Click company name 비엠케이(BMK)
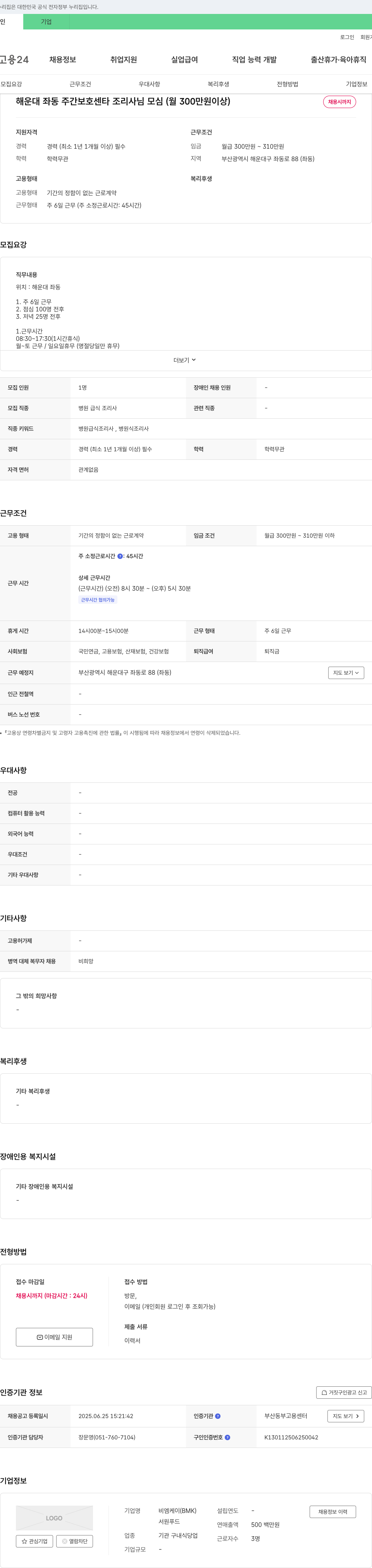 coord(178,1511)
